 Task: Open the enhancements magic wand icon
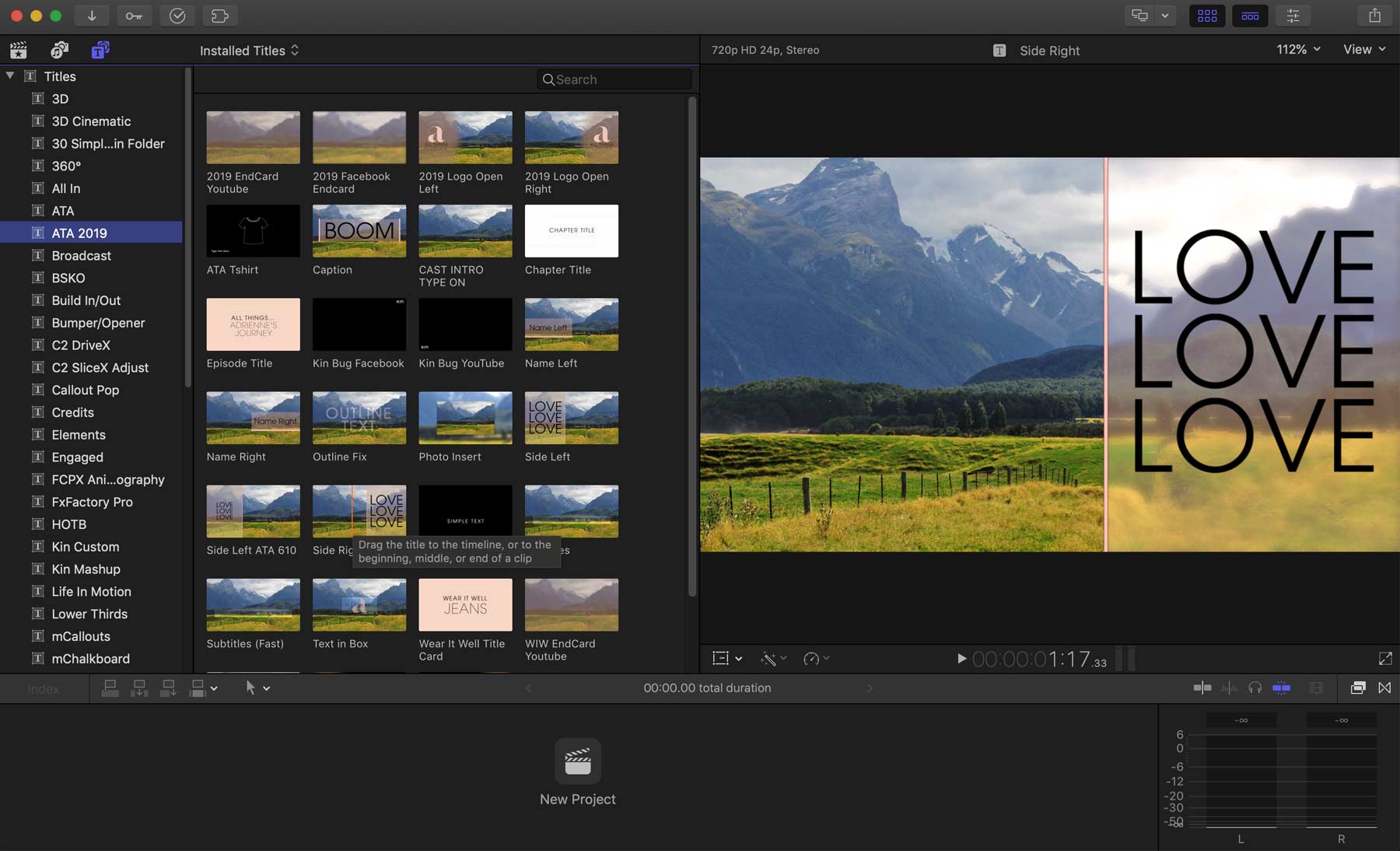(x=768, y=659)
